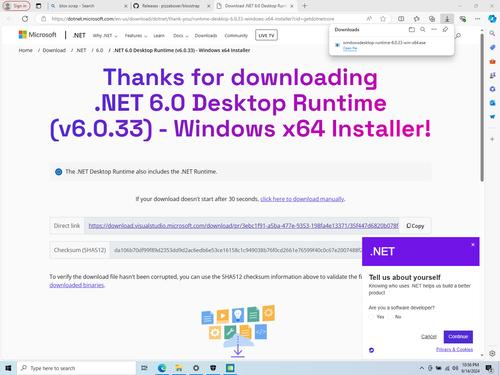Activate Read aloud icon in address bar
This screenshot has width=500, height=375.
click(369, 19)
